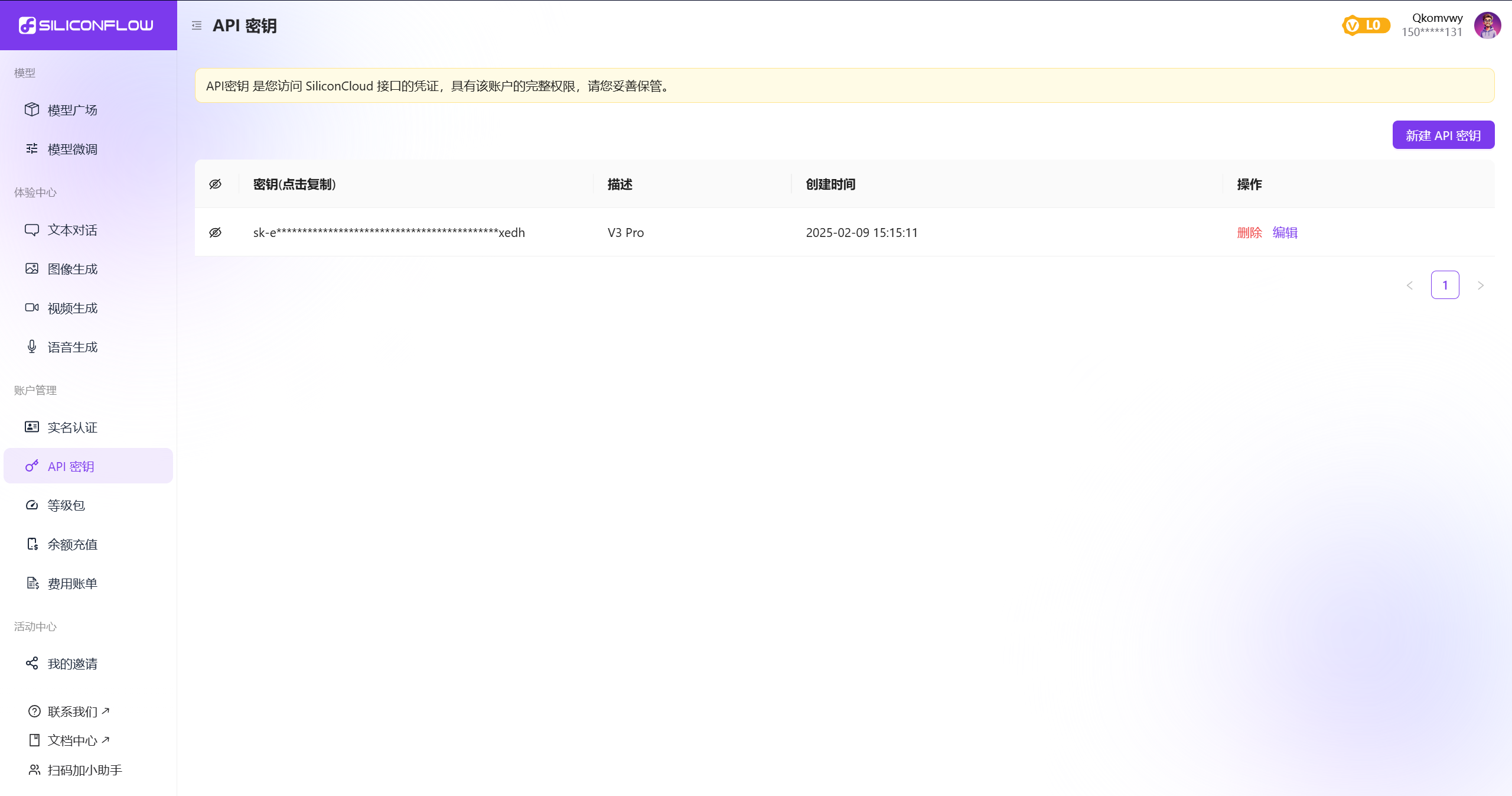
Task: Click the username Qkomvwy
Action: pos(1438,18)
